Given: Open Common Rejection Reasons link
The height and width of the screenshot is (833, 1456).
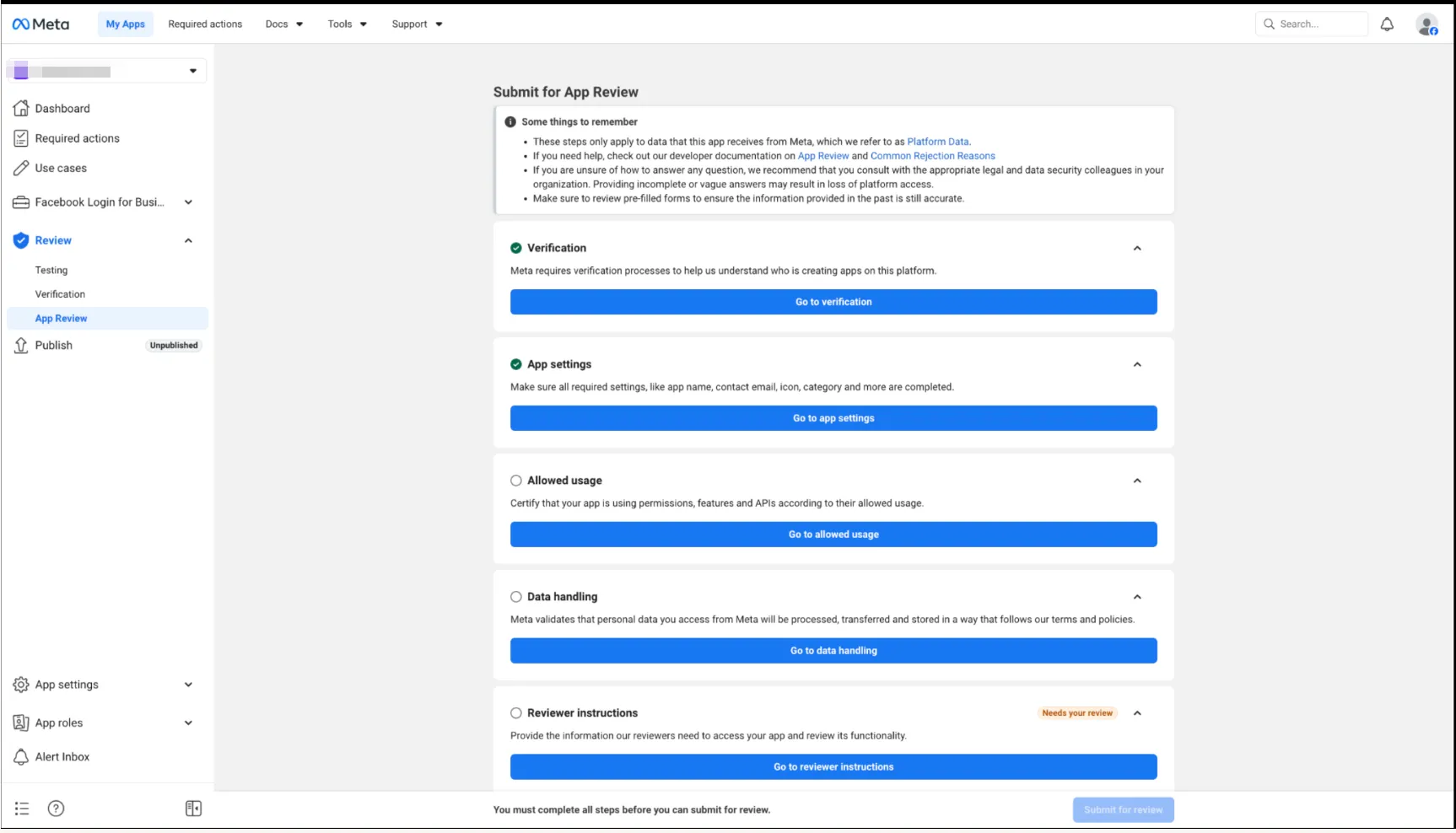Looking at the screenshot, I should 933,156.
